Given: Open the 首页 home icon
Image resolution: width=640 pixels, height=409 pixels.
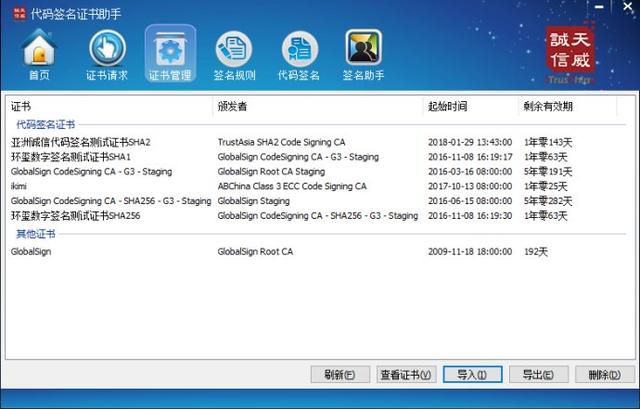Looking at the screenshot, I should tap(39, 55).
